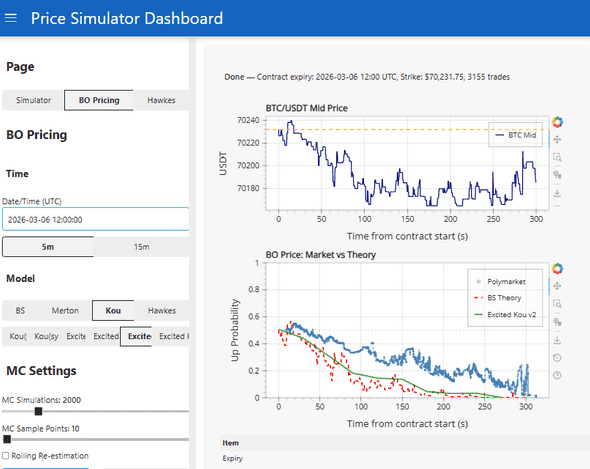
Task: Click the Date/Time (UTC) input field
Action: (96, 219)
